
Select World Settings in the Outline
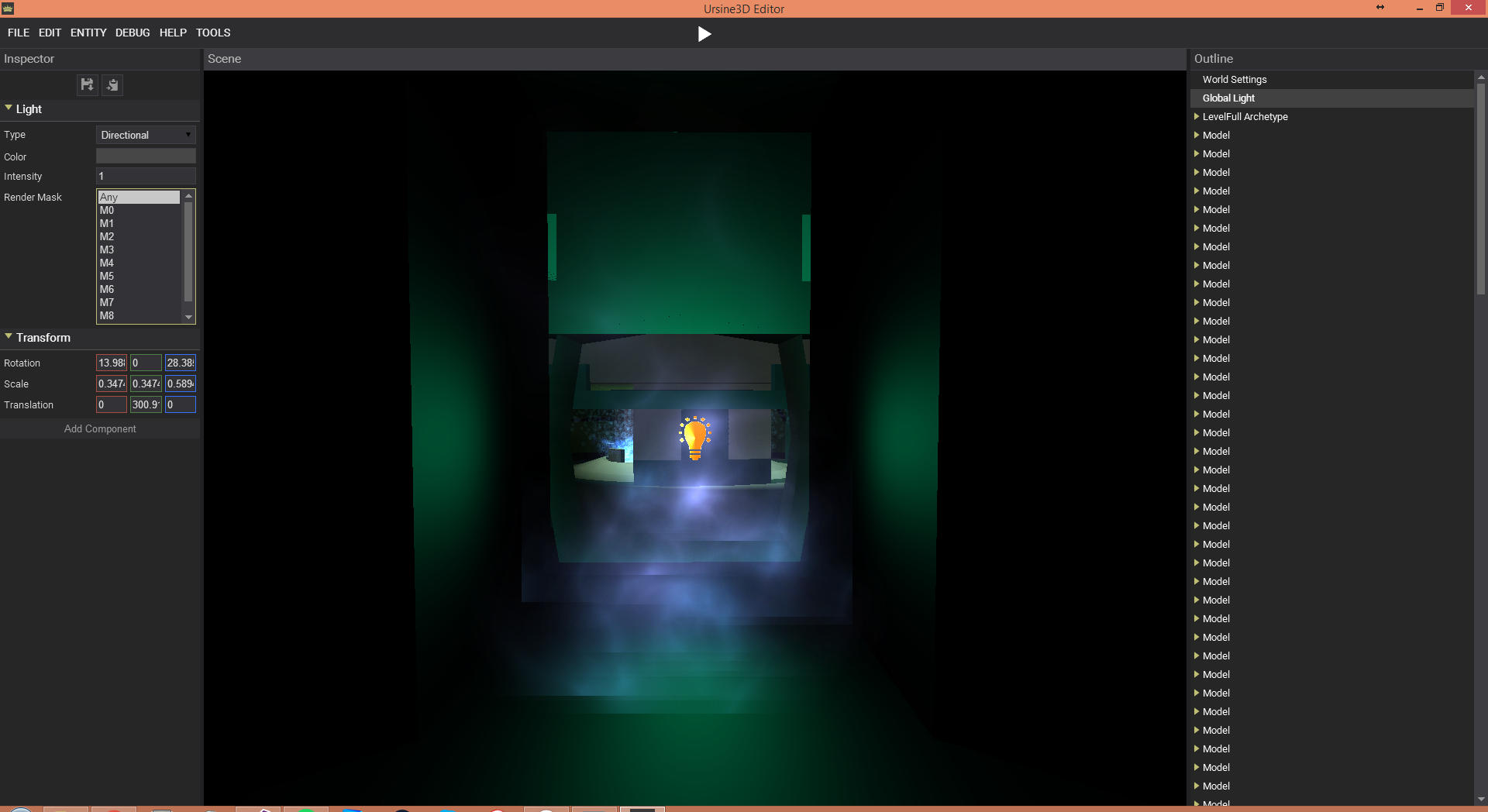click(x=1235, y=79)
